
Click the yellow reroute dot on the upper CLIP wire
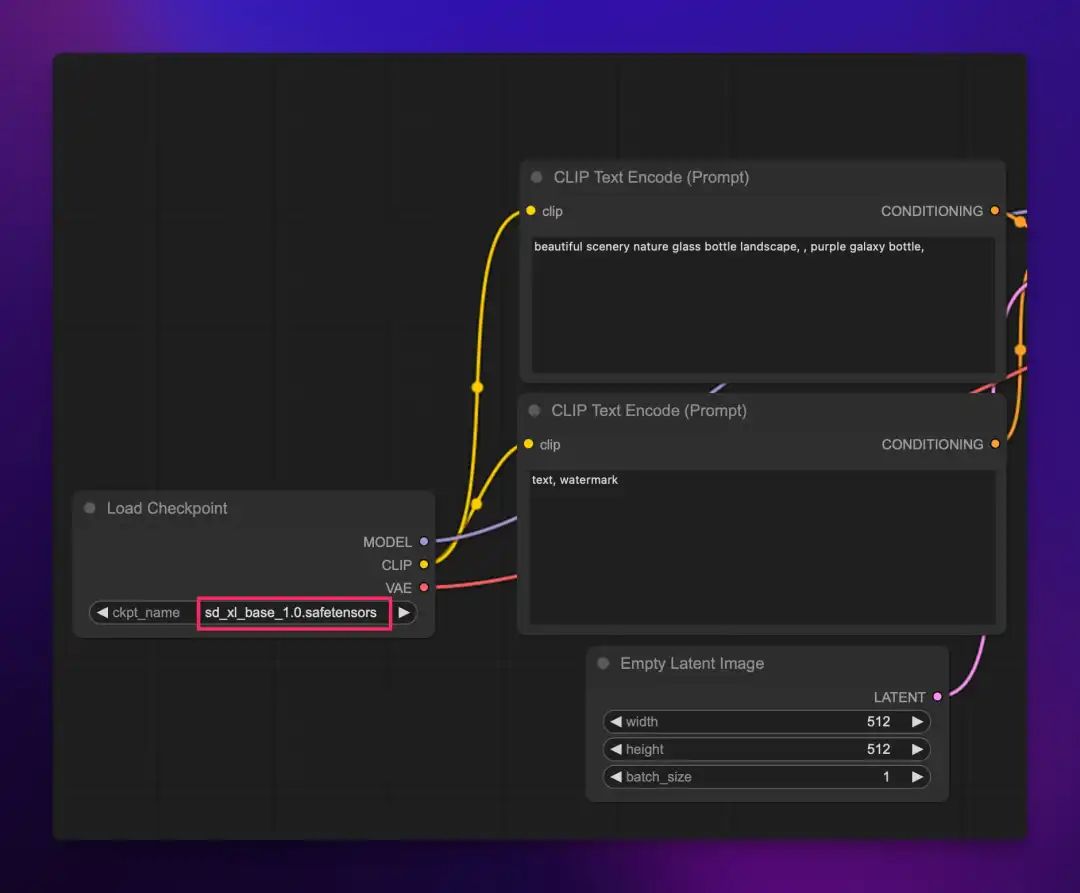[x=477, y=388]
